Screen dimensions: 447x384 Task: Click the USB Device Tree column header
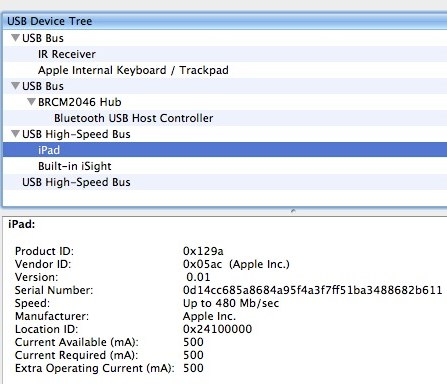[225, 21]
